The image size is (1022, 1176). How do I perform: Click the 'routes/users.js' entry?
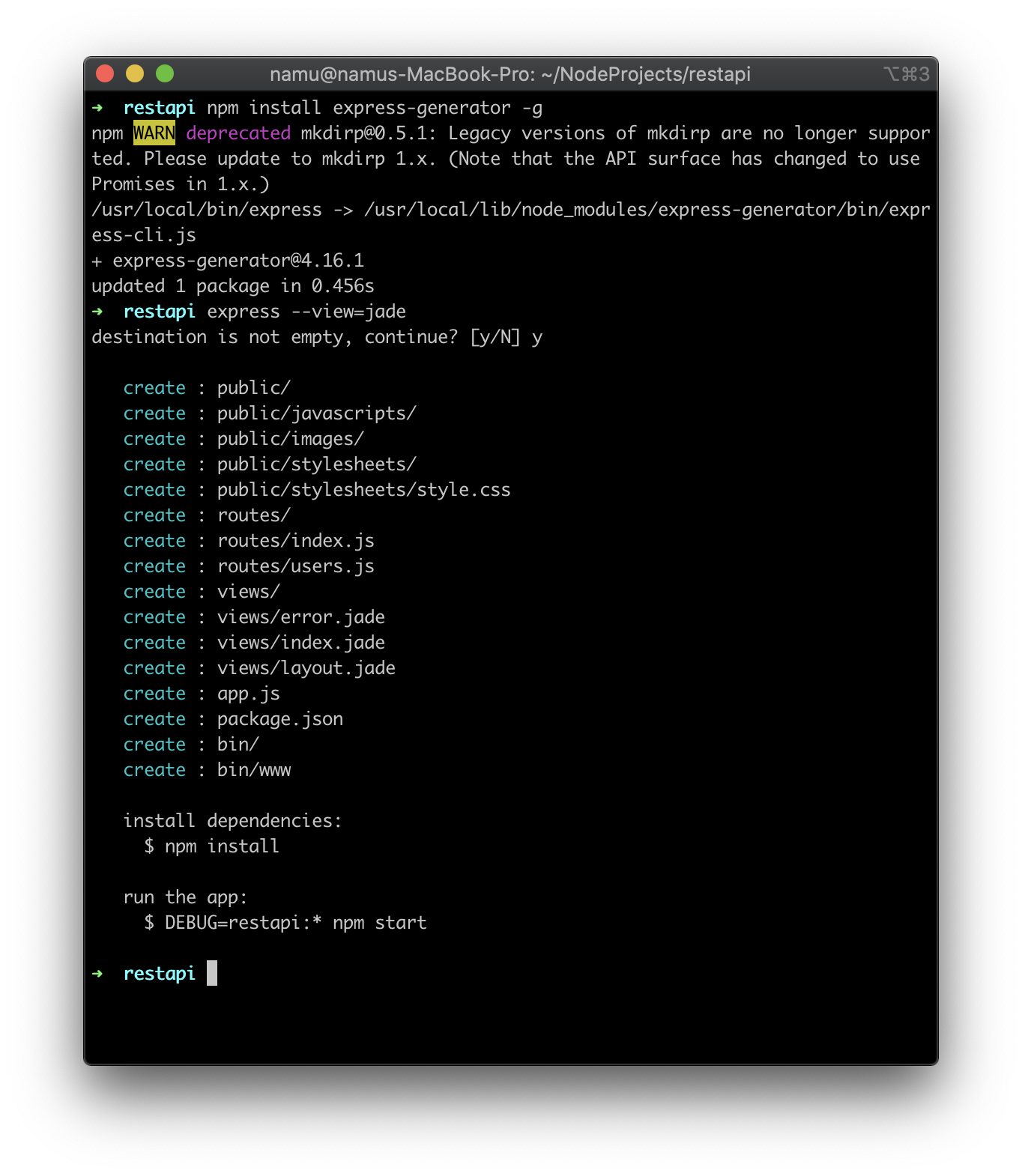pos(296,566)
